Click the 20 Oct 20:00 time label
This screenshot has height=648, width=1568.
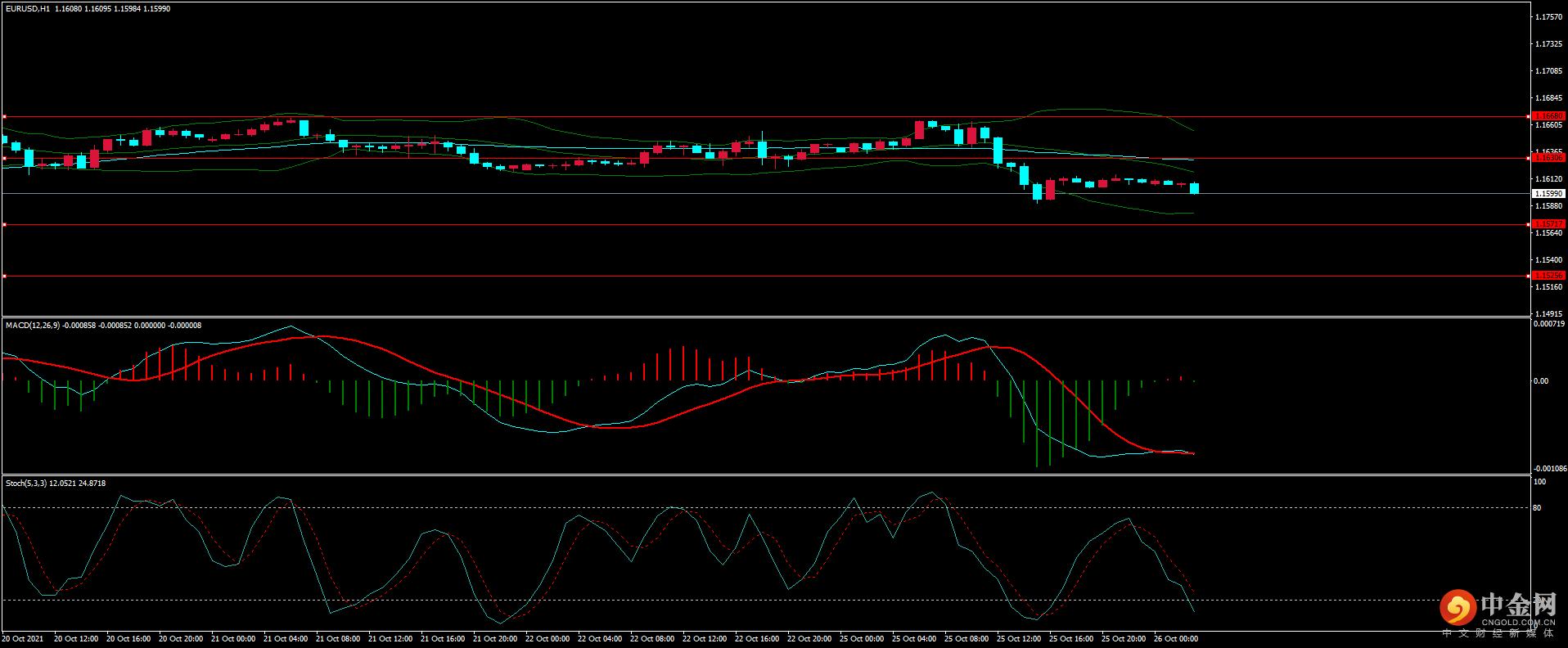[181, 639]
